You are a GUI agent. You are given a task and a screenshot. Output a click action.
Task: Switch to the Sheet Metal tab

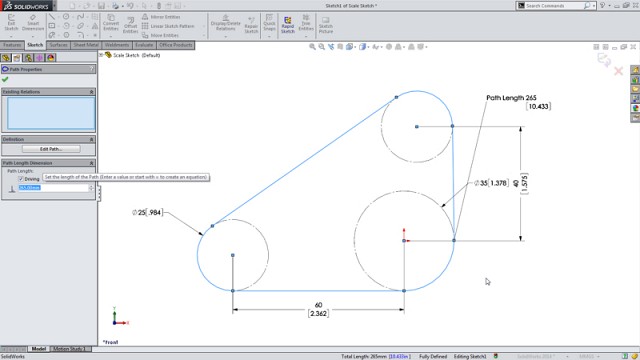tap(86, 45)
